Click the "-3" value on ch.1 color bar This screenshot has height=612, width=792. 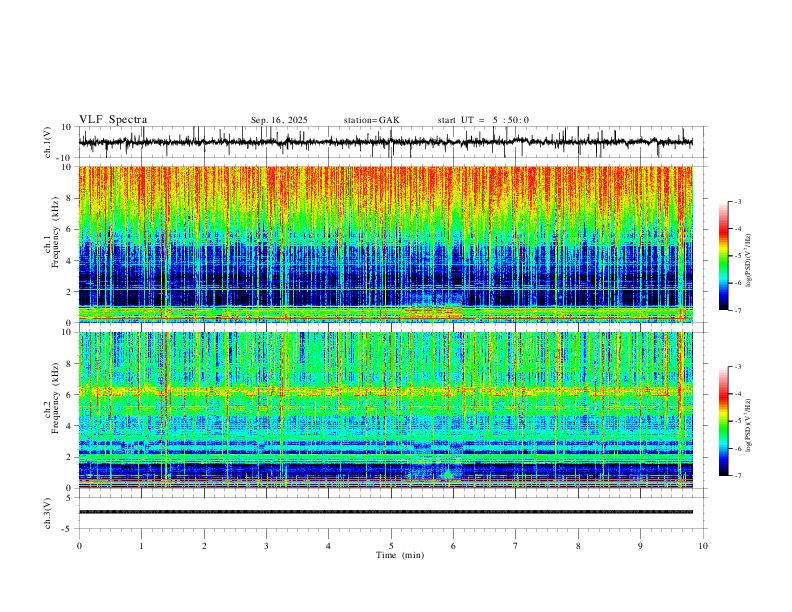pos(737,201)
